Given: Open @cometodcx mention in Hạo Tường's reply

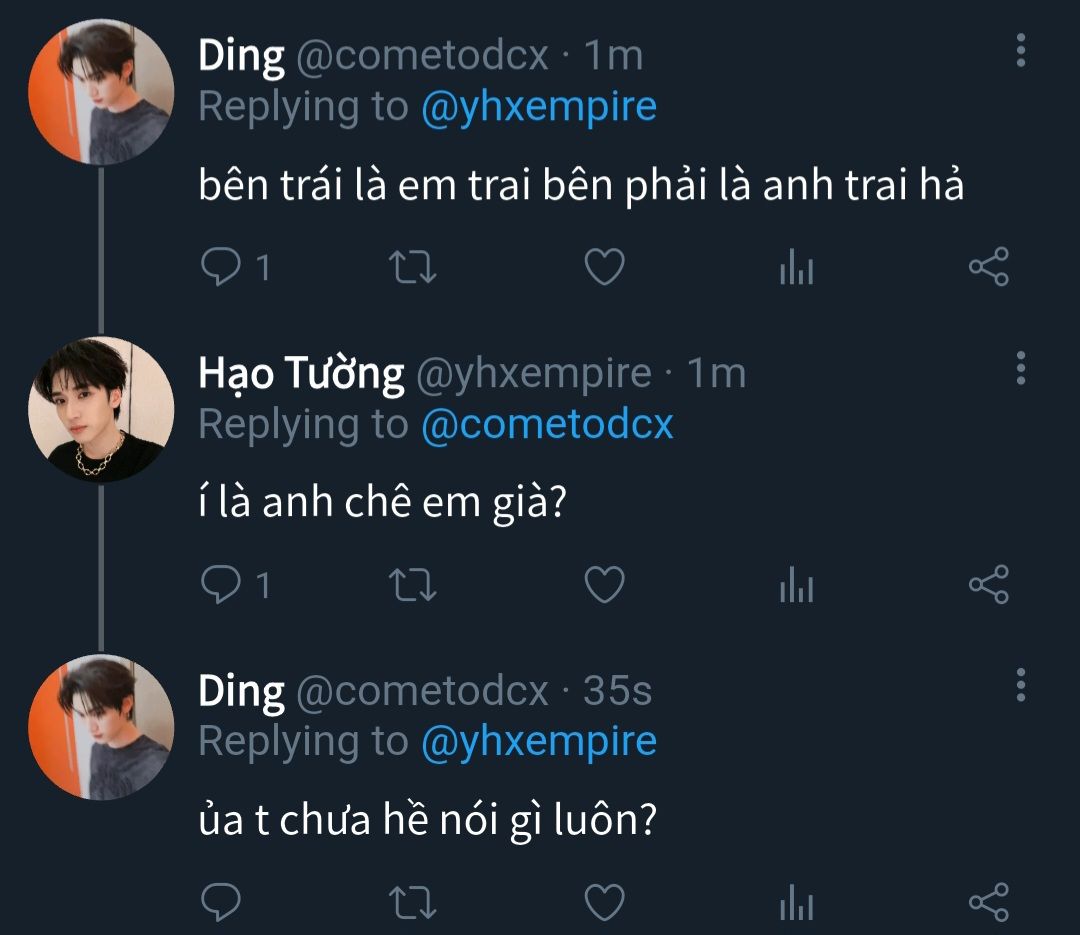Looking at the screenshot, I should pyautogui.click(x=547, y=424).
